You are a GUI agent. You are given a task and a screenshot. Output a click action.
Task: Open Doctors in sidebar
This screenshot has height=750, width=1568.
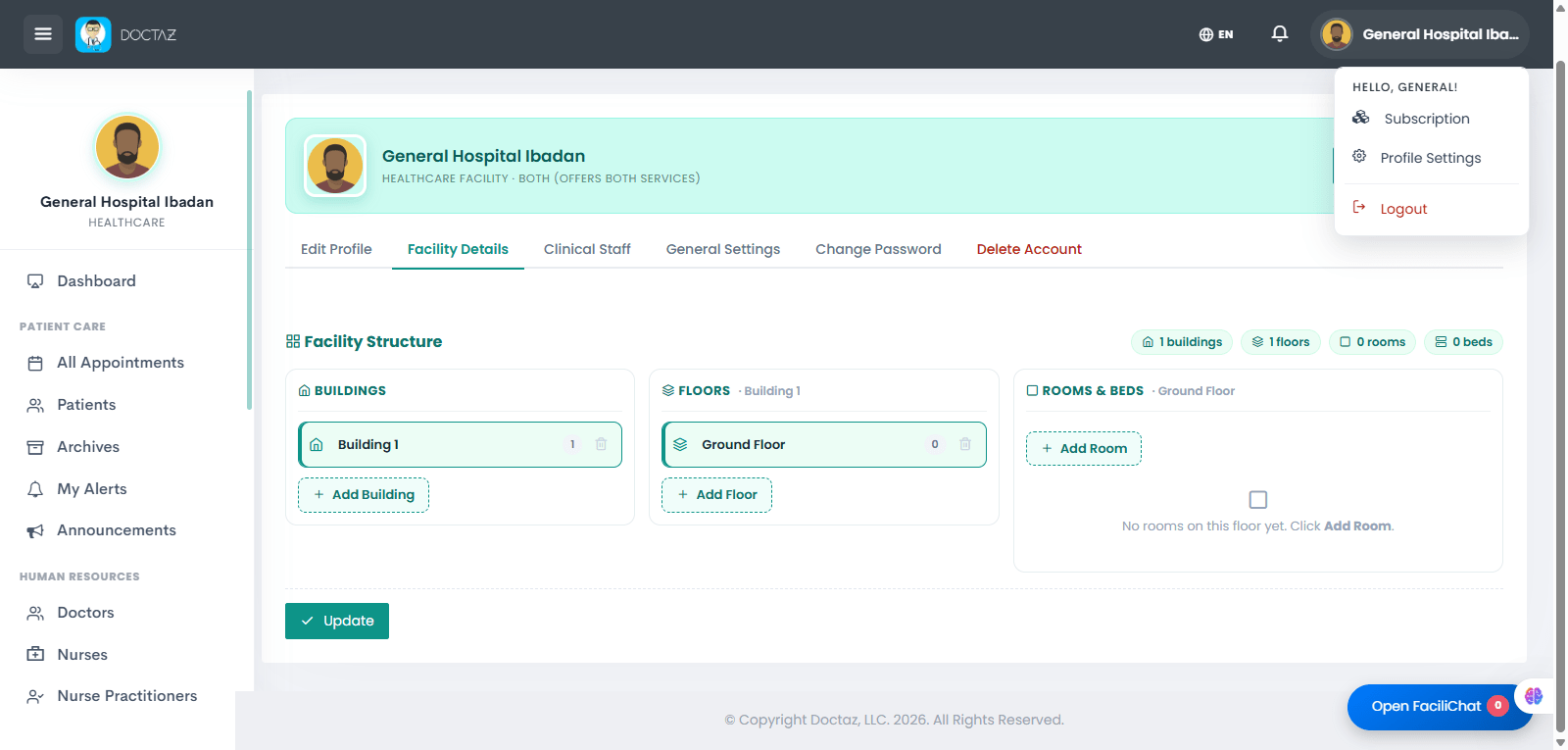coord(85,613)
